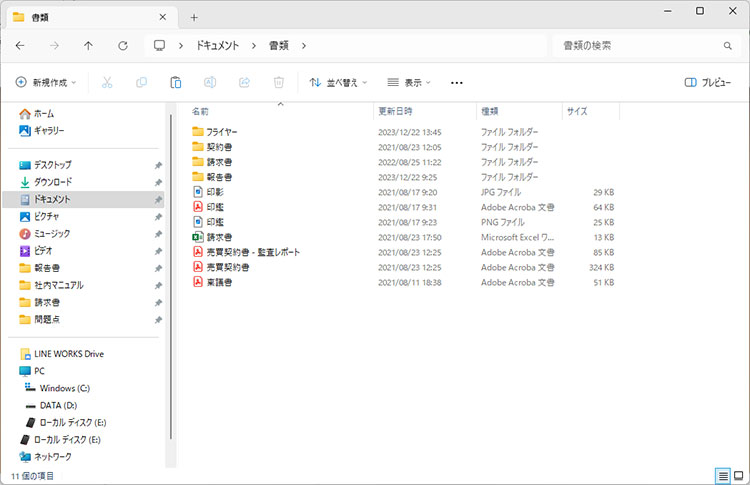The image size is (750, 485).
Task: Click the Up arrow navigation icon
Action: pyautogui.click(x=89, y=46)
